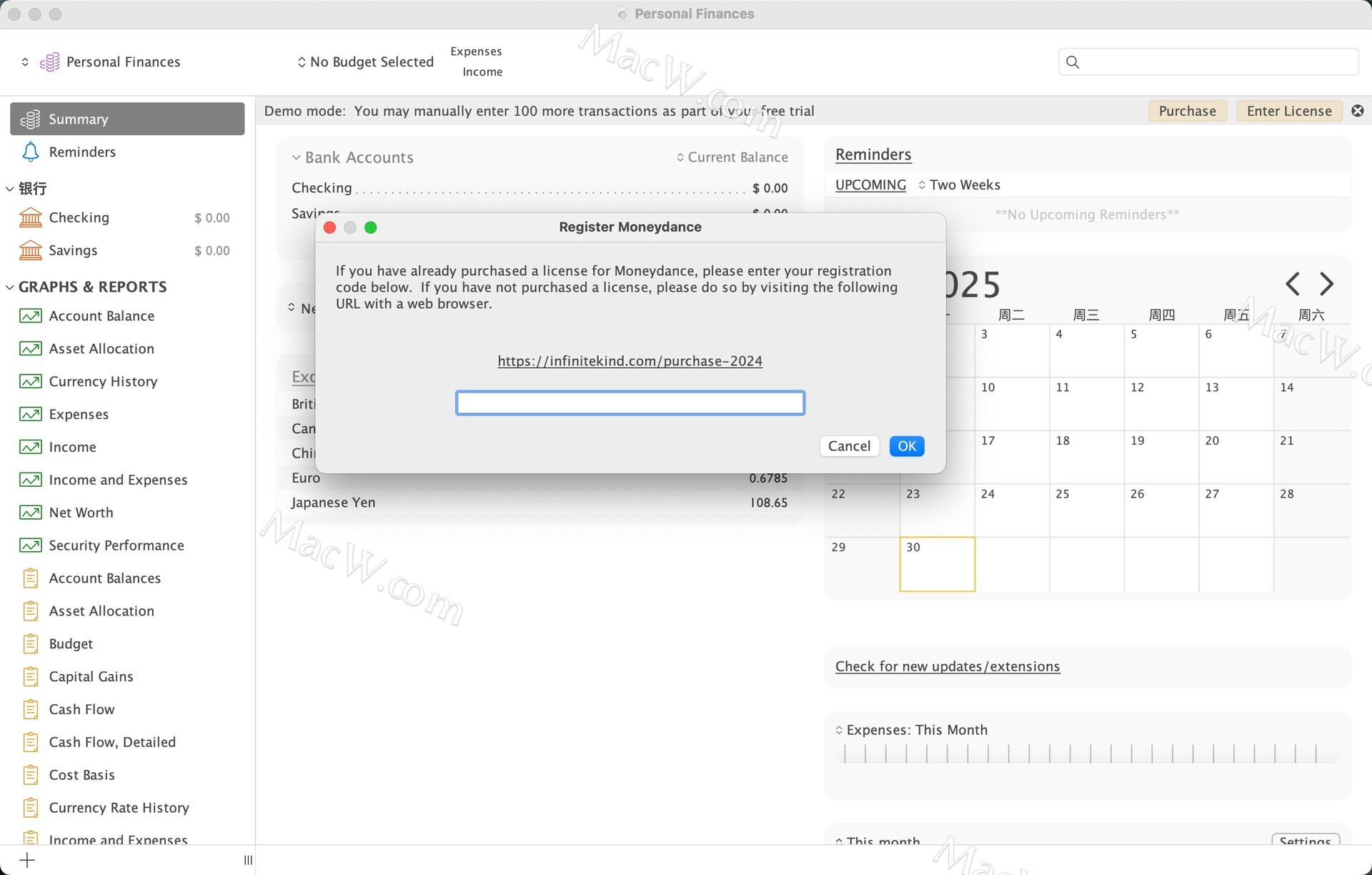
Task: Click the sidebar resize handle icon
Action: tap(248, 860)
